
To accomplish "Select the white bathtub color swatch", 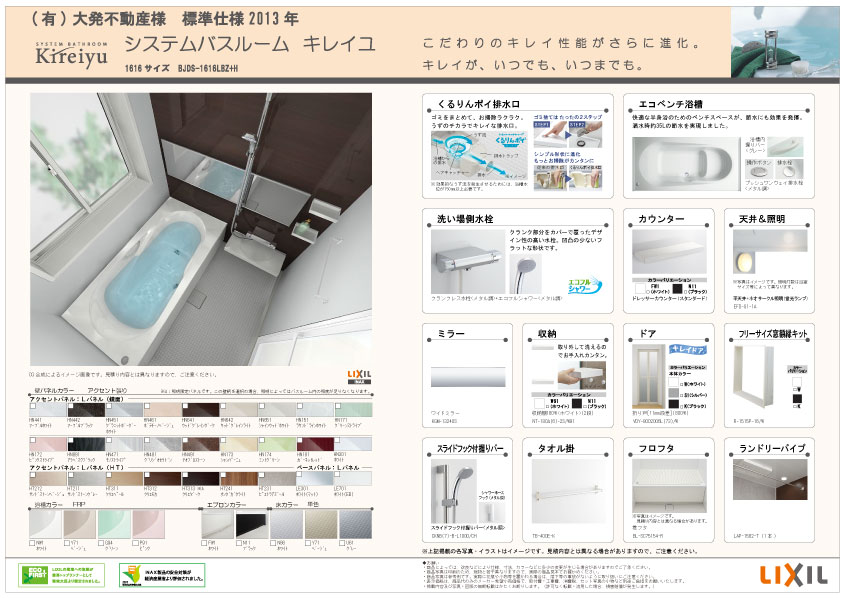I will click(45, 524).
